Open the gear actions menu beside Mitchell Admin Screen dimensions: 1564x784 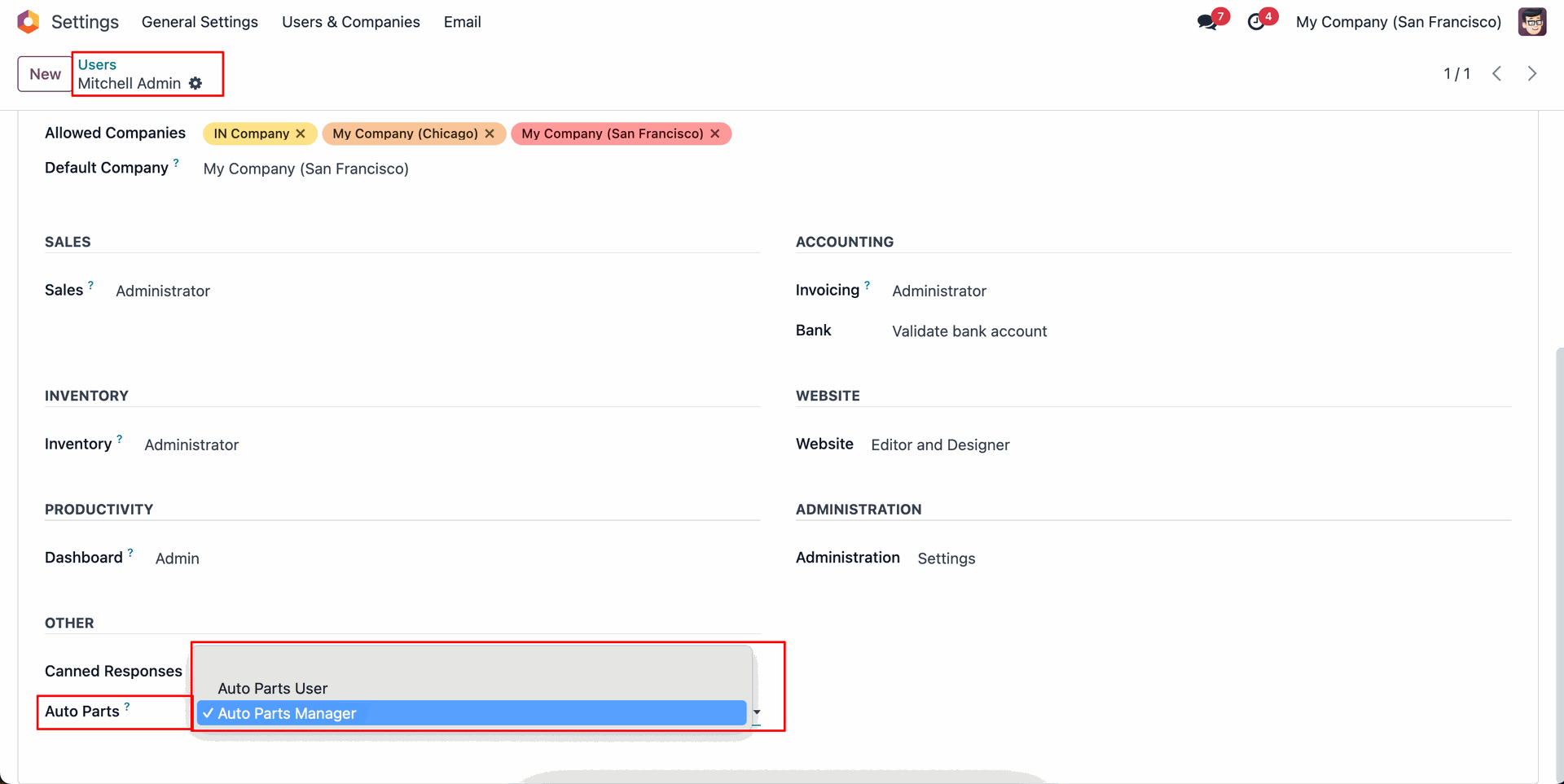tap(195, 83)
